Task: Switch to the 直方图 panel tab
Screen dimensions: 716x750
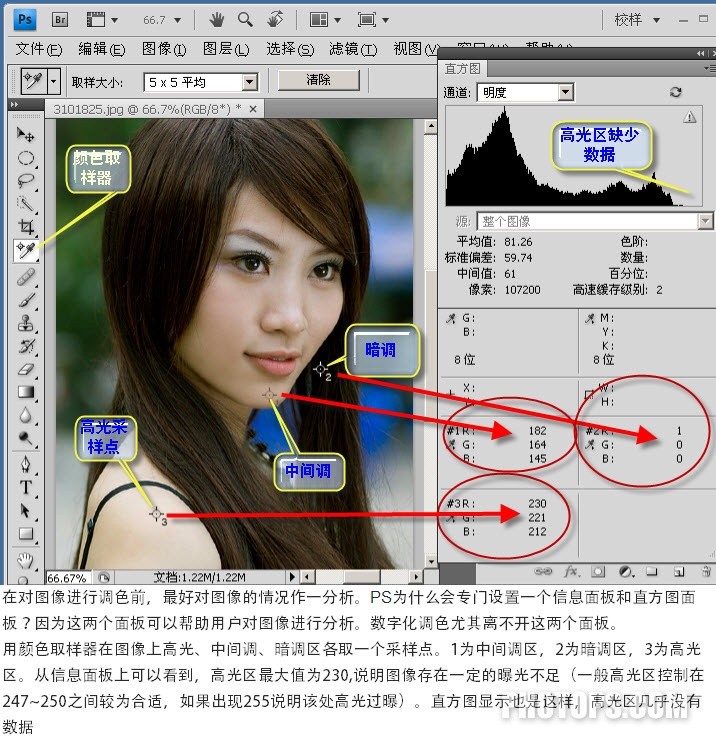Action: click(463, 69)
